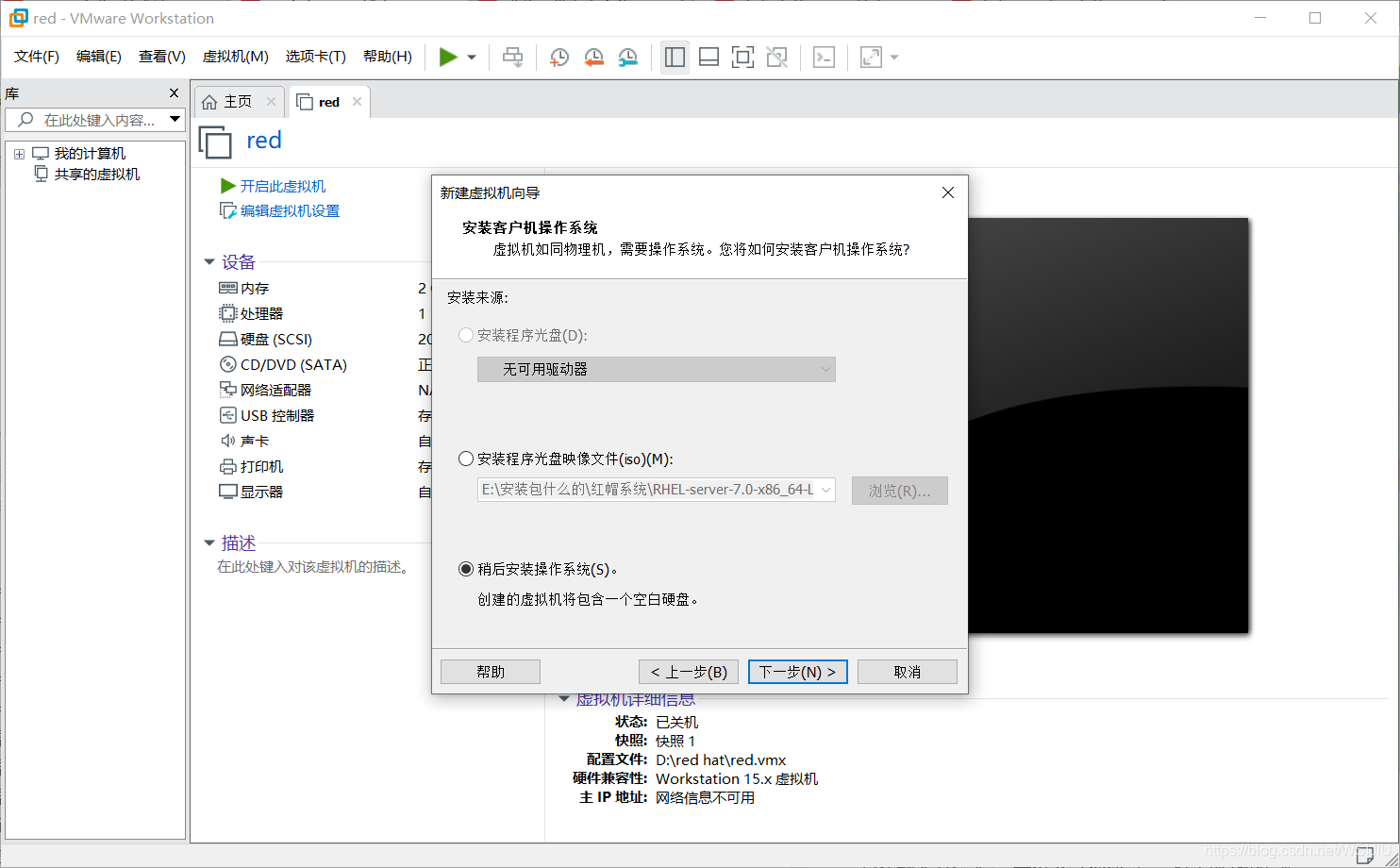Viewport: 1400px width, 868px height.
Task: Click the stretch guest display icon
Action: 871,58
